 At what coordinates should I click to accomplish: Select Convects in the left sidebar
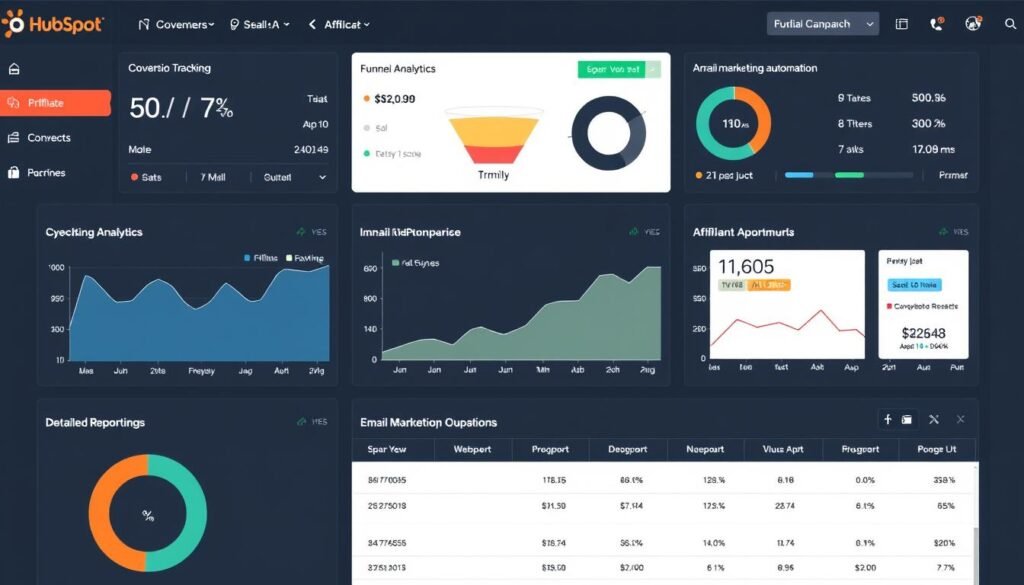click(49, 137)
